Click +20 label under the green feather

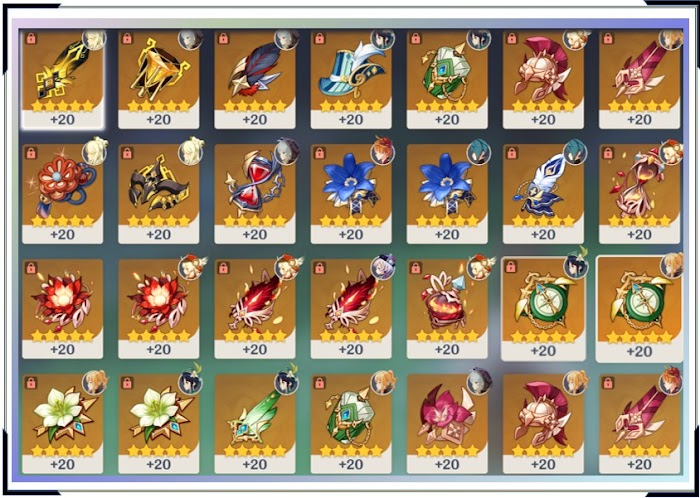tap(254, 464)
